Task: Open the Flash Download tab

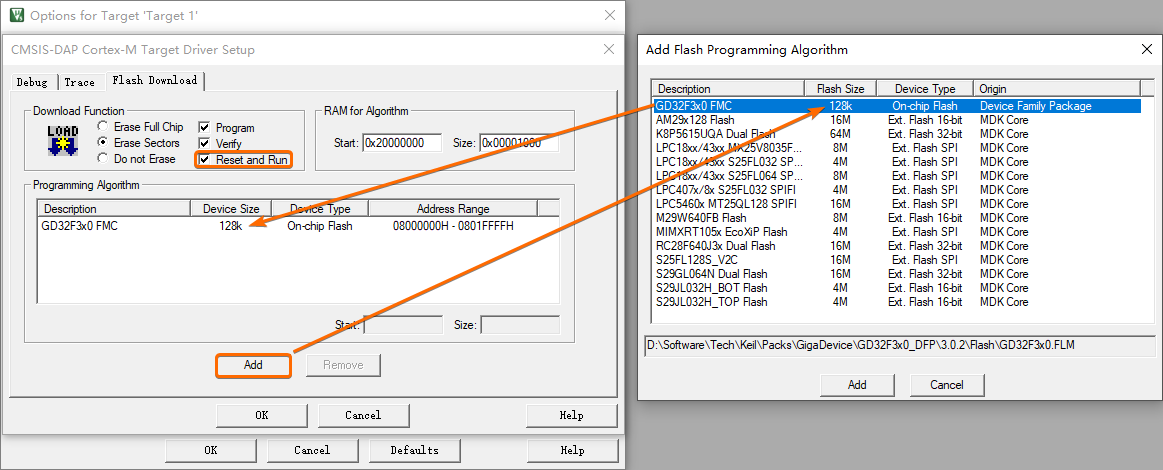Action: pos(154,80)
